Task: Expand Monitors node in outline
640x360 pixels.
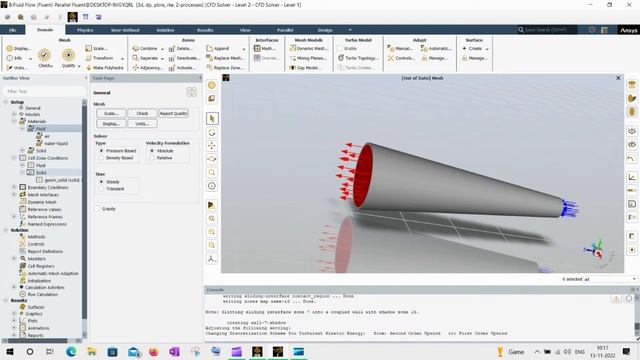Action: pyautogui.click(x=14, y=258)
